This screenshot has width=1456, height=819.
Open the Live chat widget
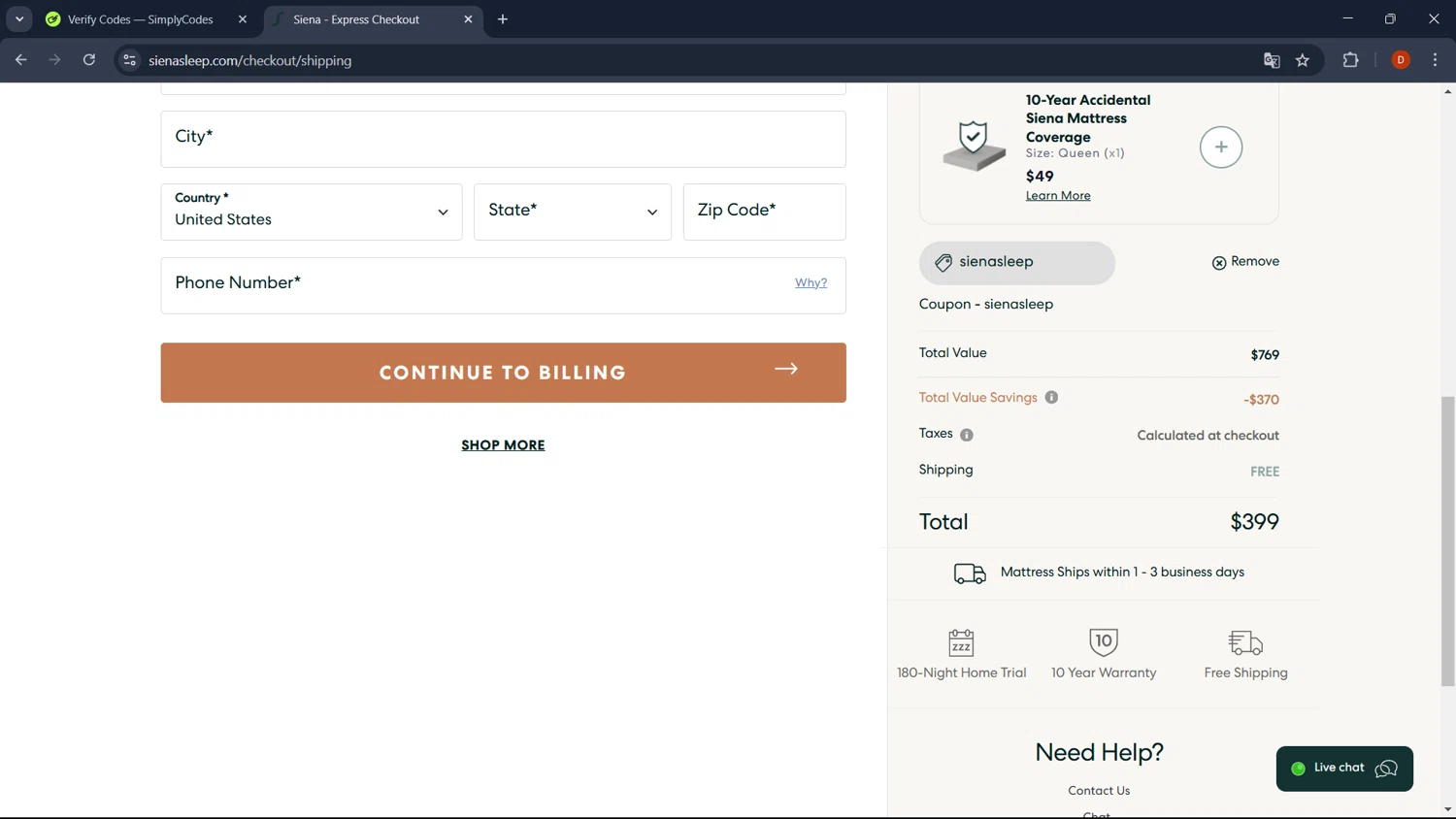[x=1344, y=769]
